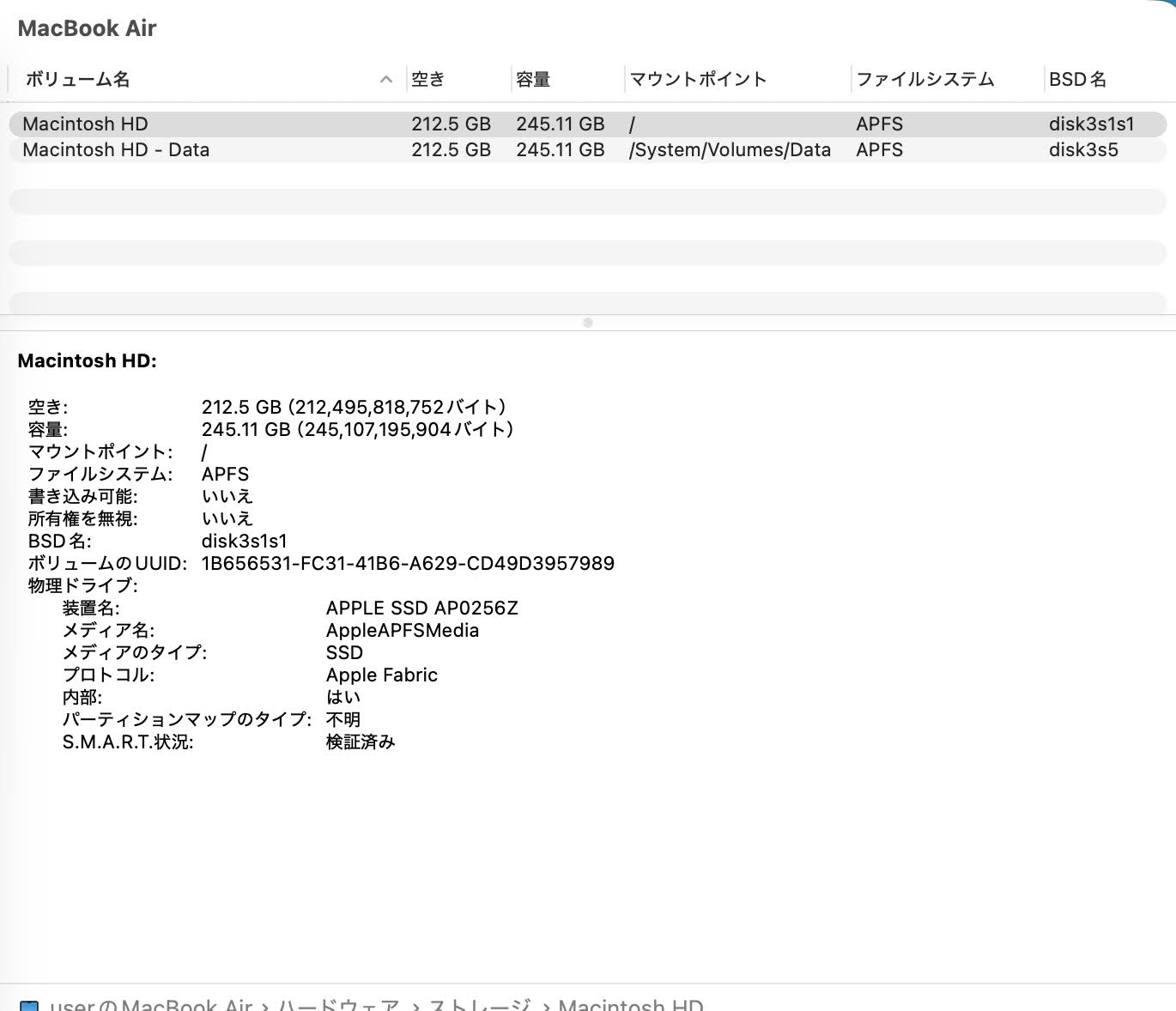1176x1011 pixels.
Task: Click the 不明 partition map type value
Action: pyautogui.click(x=343, y=719)
